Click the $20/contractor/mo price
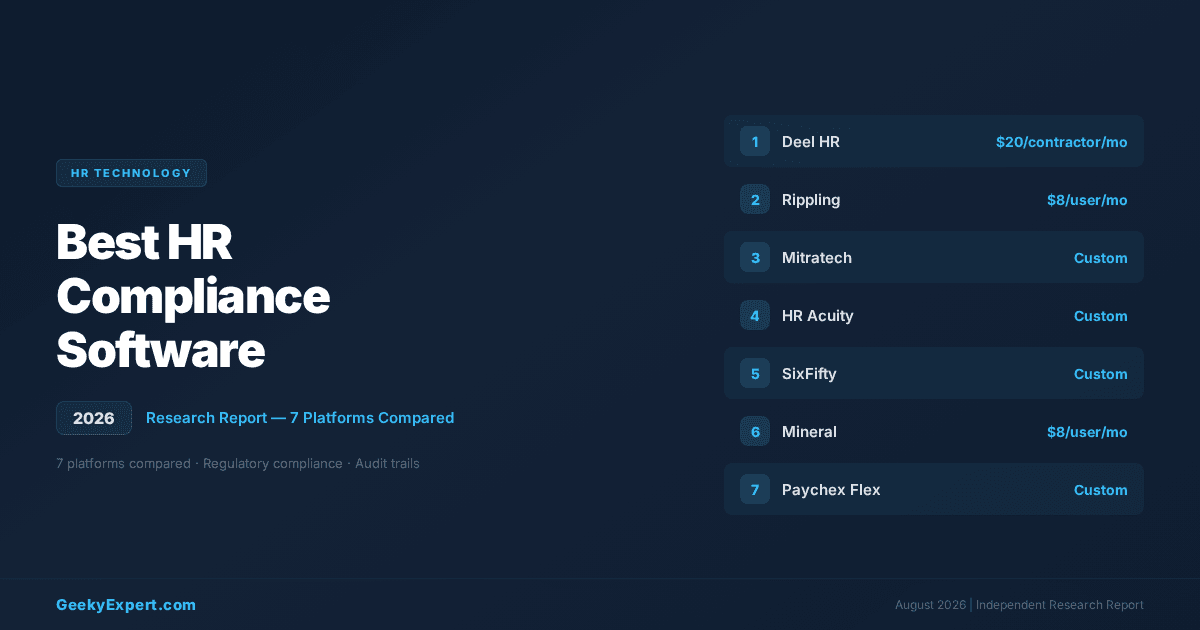This screenshot has width=1200, height=630. [1061, 142]
